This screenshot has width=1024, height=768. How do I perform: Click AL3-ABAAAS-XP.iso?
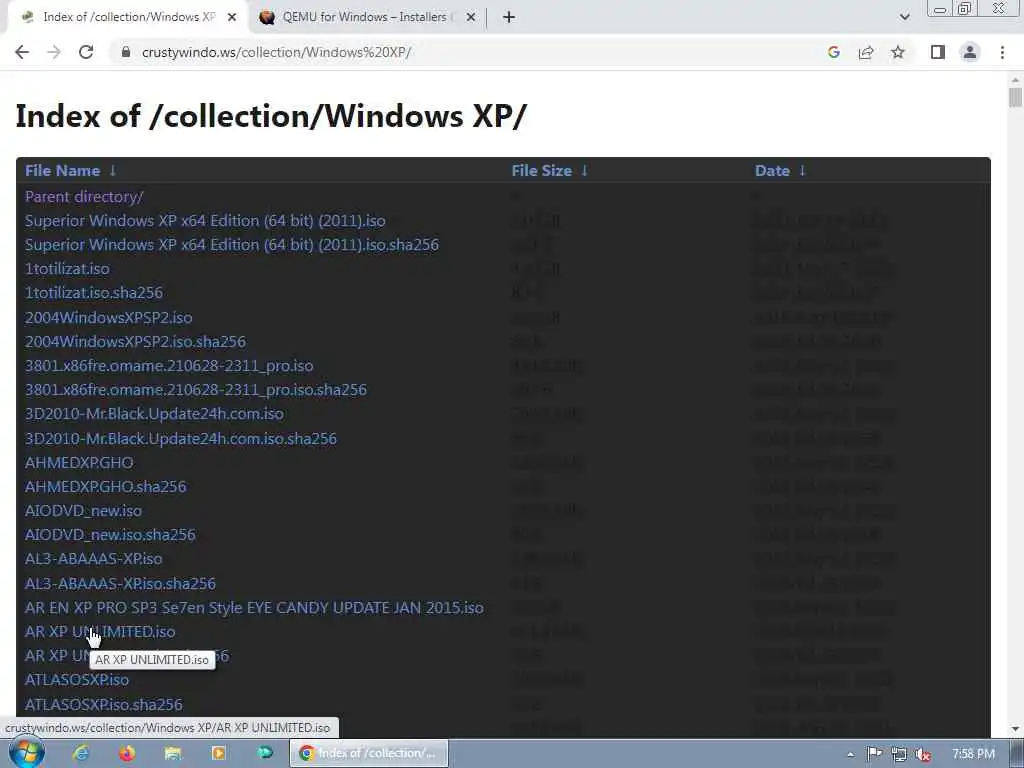[93, 559]
